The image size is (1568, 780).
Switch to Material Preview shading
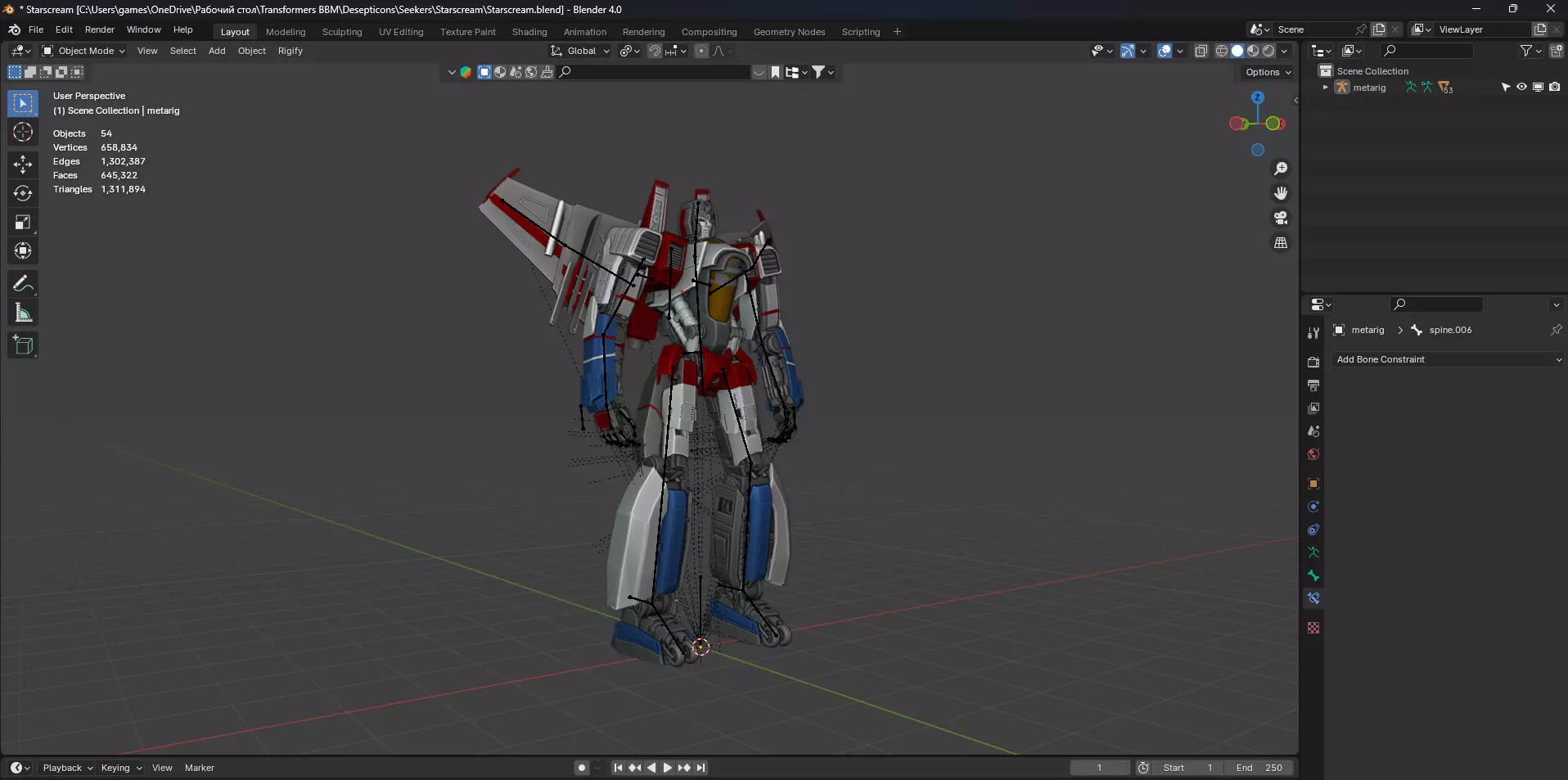coord(1253,51)
